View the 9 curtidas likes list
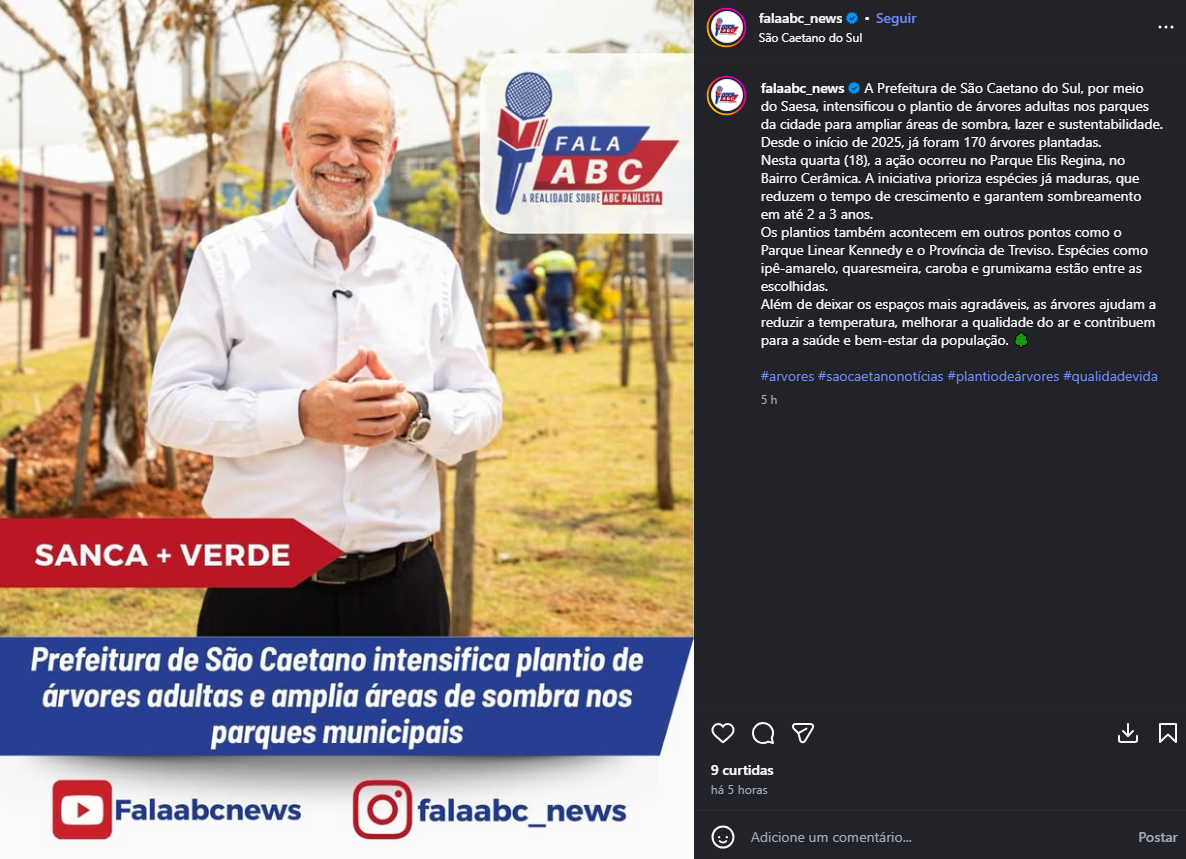The width and height of the screenshot is (1186, 859). click(x=742, y=770)
